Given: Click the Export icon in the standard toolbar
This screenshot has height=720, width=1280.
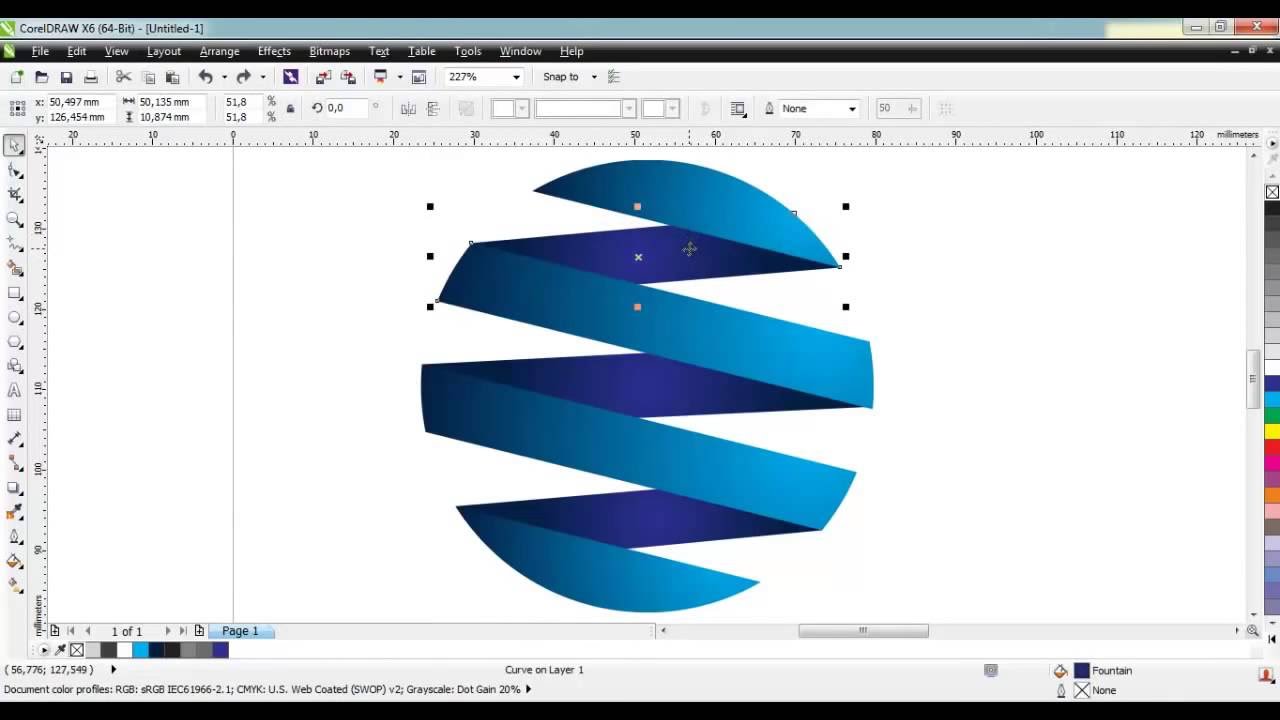Looking at the screenshot, I should click(348, 77).
